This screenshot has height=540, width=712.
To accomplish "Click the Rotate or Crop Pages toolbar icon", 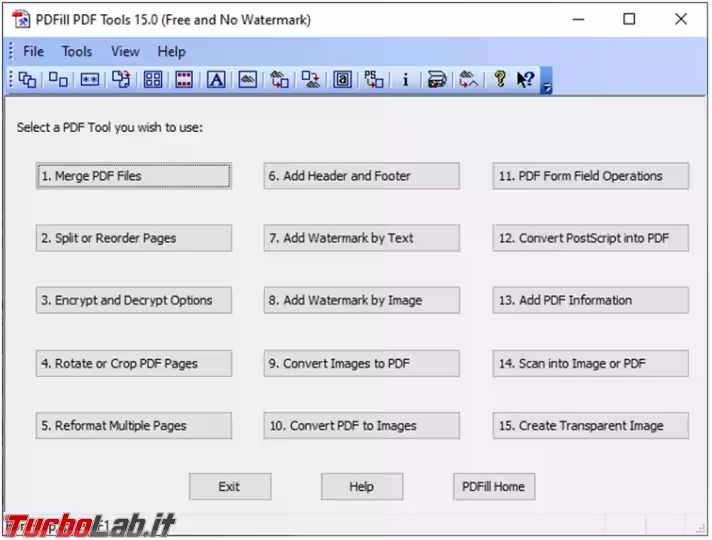I will click(x=121, y=80).
